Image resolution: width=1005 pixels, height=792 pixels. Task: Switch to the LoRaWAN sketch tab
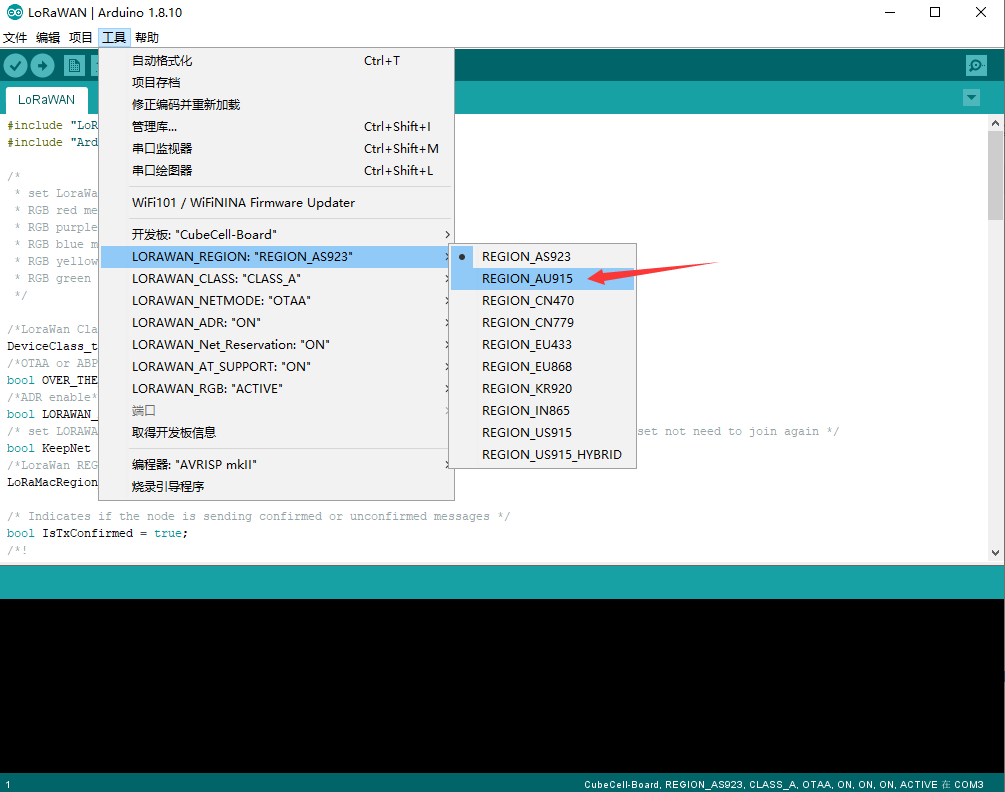pyautogui.click(x=46, y=100)
